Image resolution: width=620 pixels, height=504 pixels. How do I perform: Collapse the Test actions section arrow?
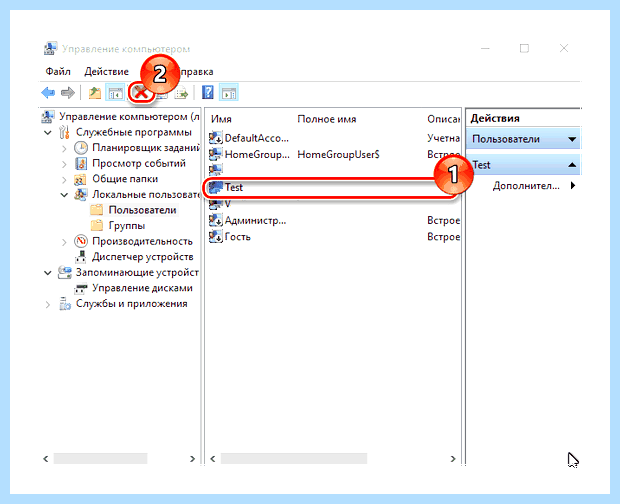click(572, 165)
